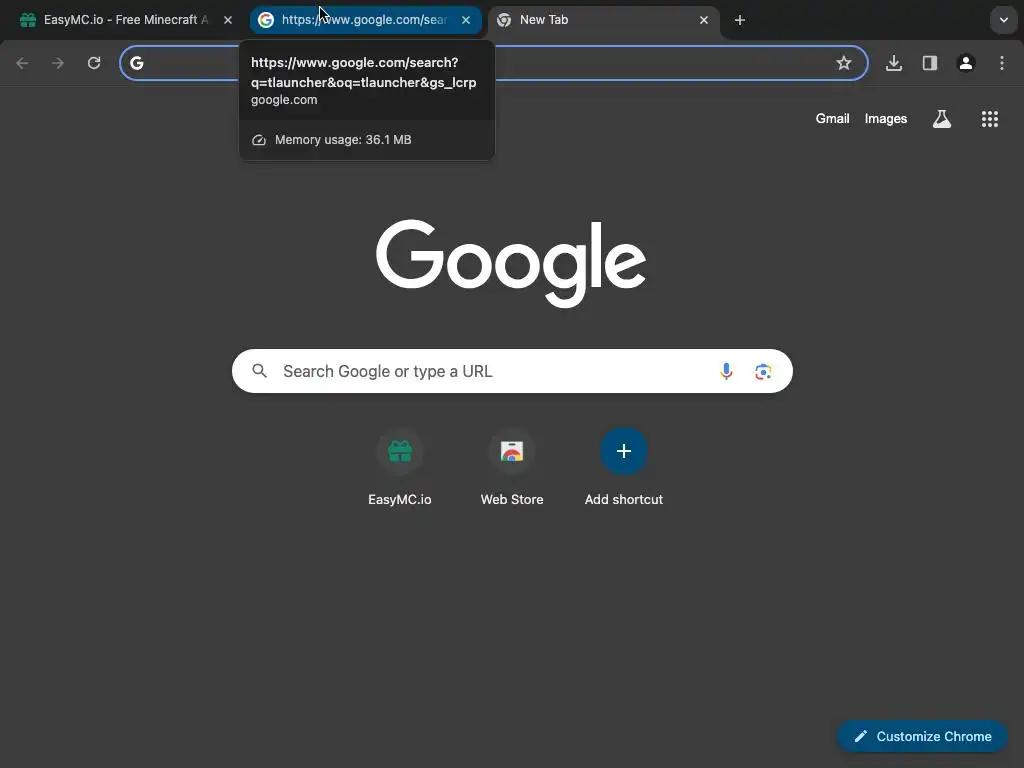Expand the tab search dropdown arrow
Image resolution: width=1024 pixels, height=768 pixels.
pyautogui.click(x=1004, y=20)
